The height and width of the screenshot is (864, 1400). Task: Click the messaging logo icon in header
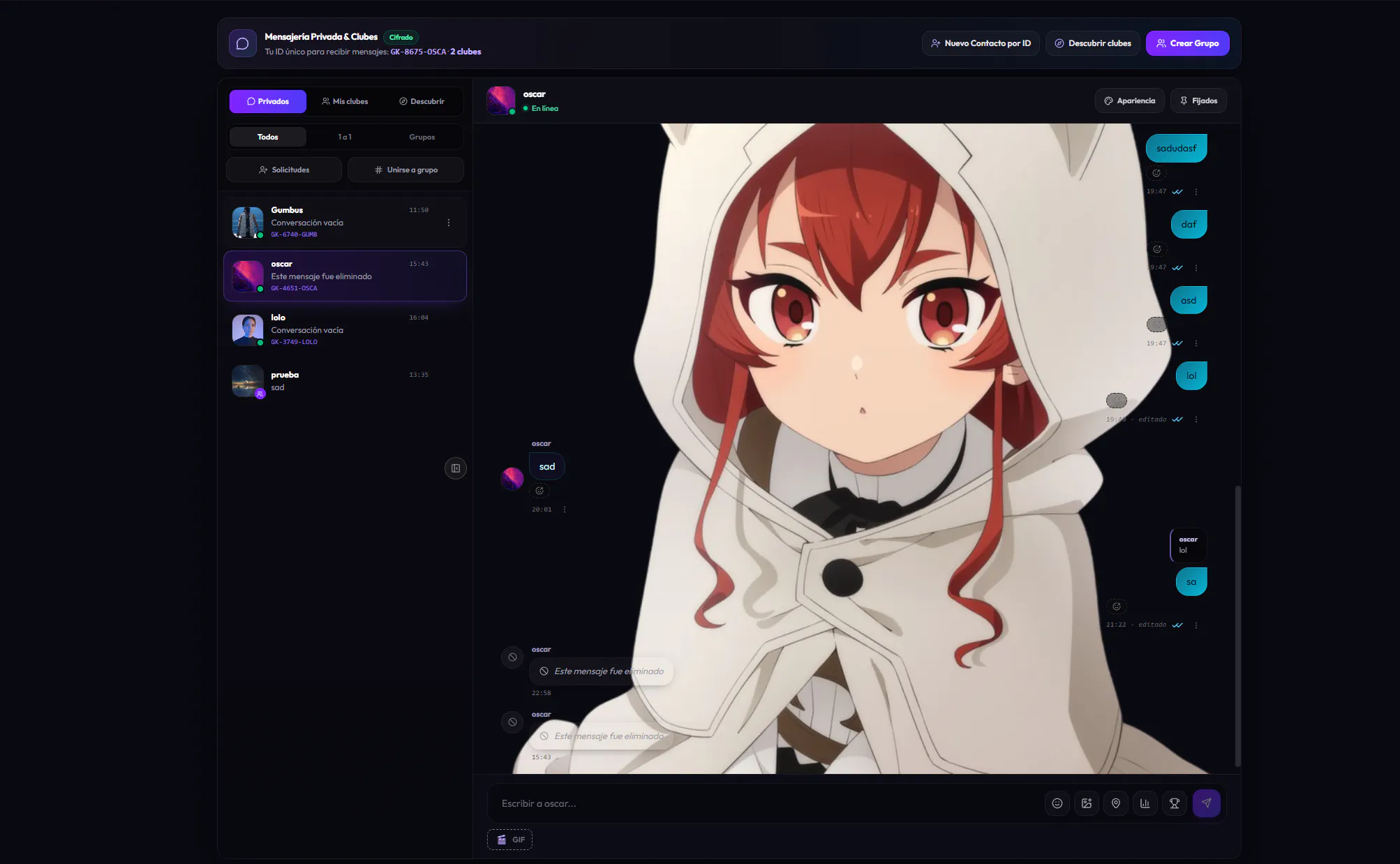tap(243, 43)
